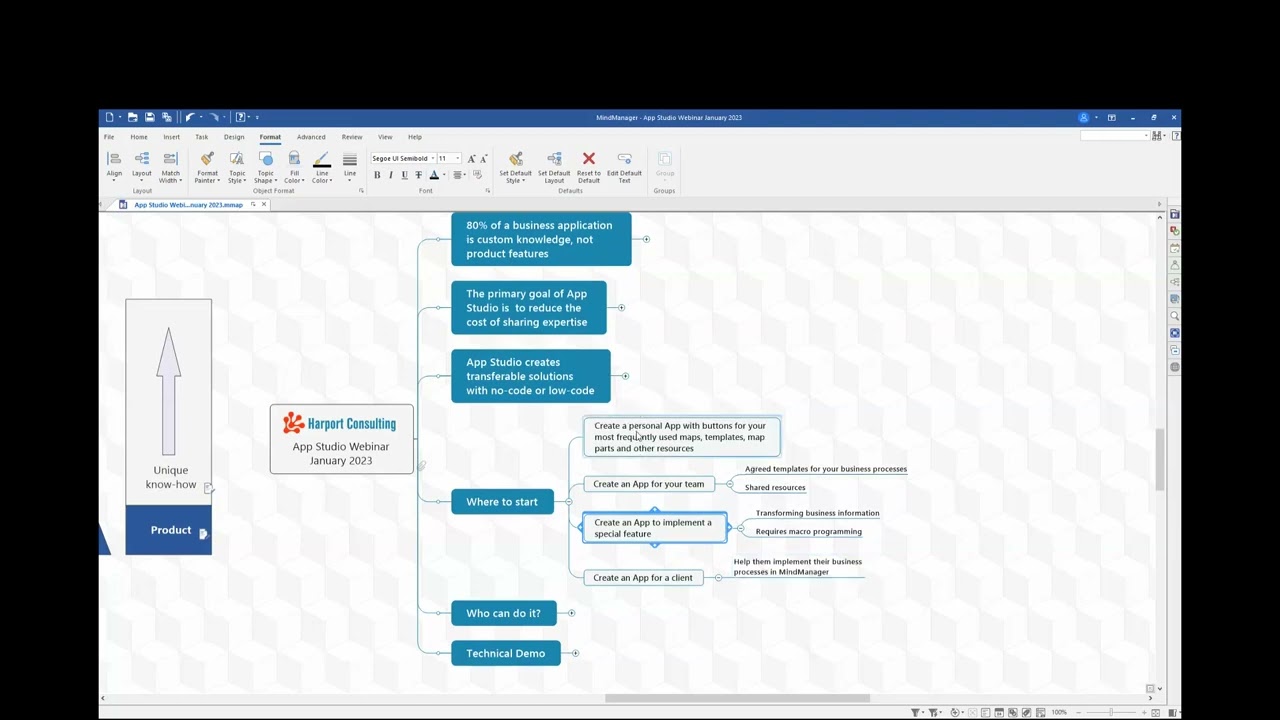1280x720 pixels.
Task: Click the Redo arrow in quick access toolbar
Action: (213, 117)
